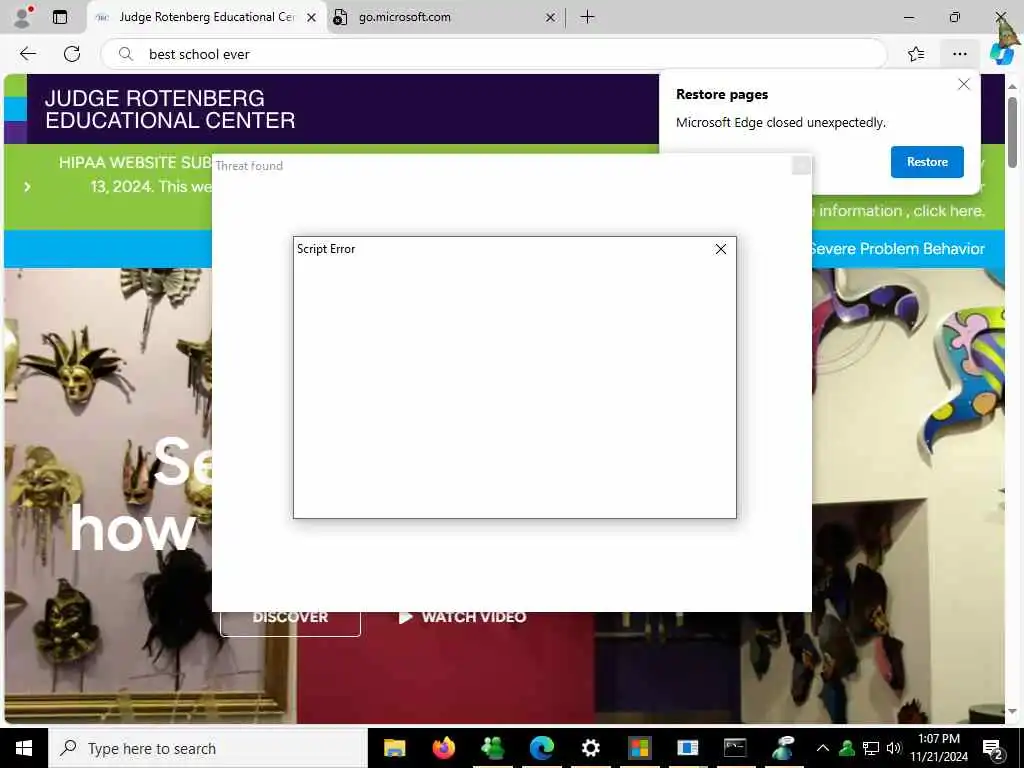1024x768 pixels.
Task: Open the Edge profile icon
Action: click(x=23, y=17)
